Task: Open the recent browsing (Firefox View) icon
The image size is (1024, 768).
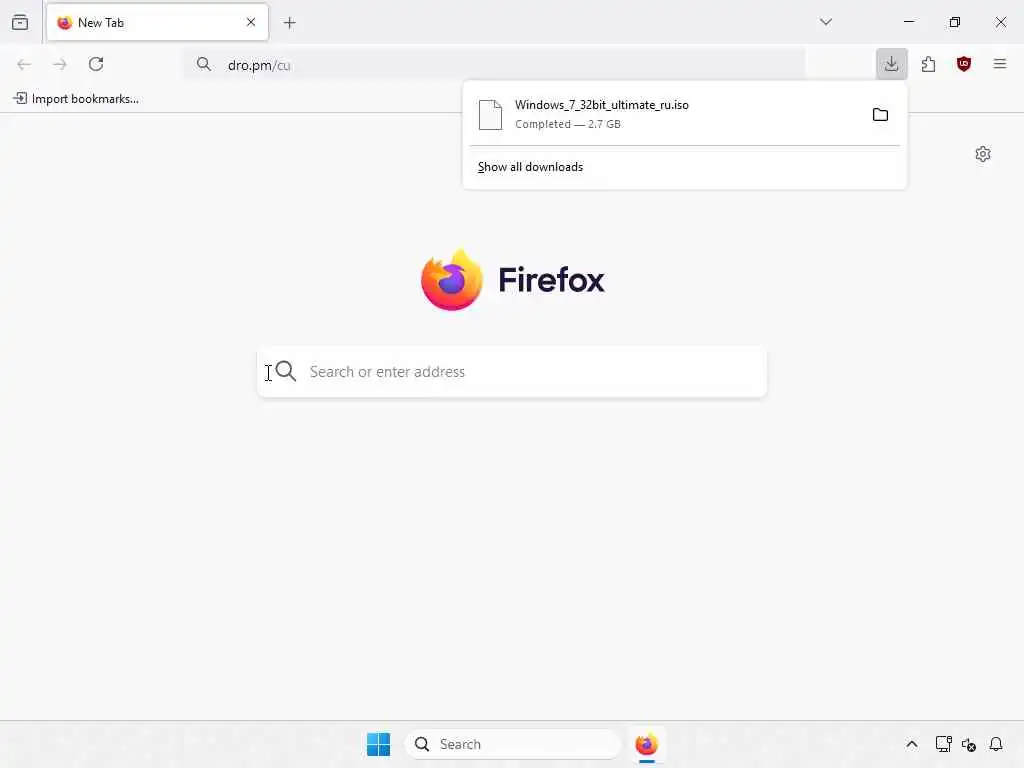Action: [20, 22]
